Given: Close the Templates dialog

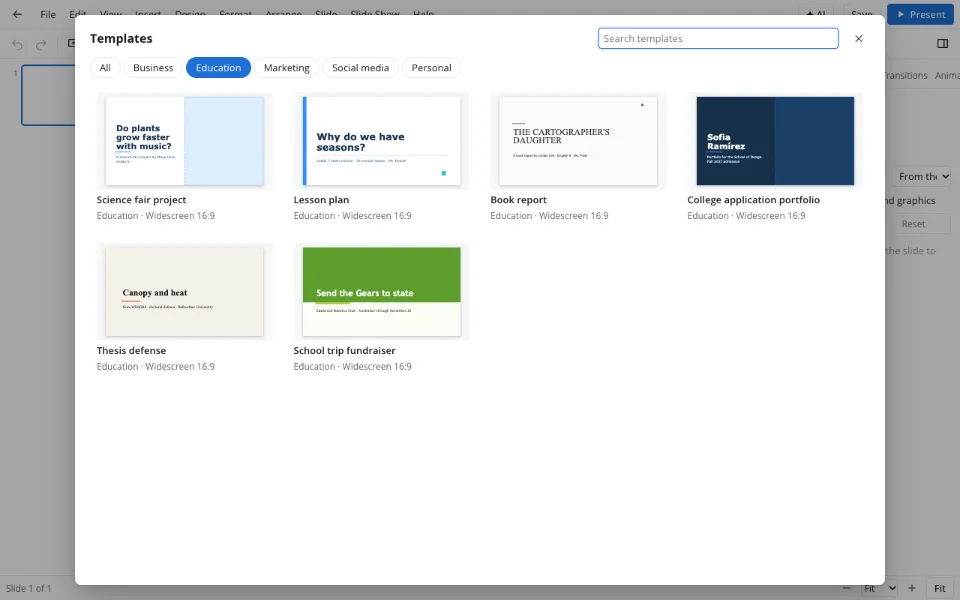Looking at the screenshot, I should [x=858, y=39].
